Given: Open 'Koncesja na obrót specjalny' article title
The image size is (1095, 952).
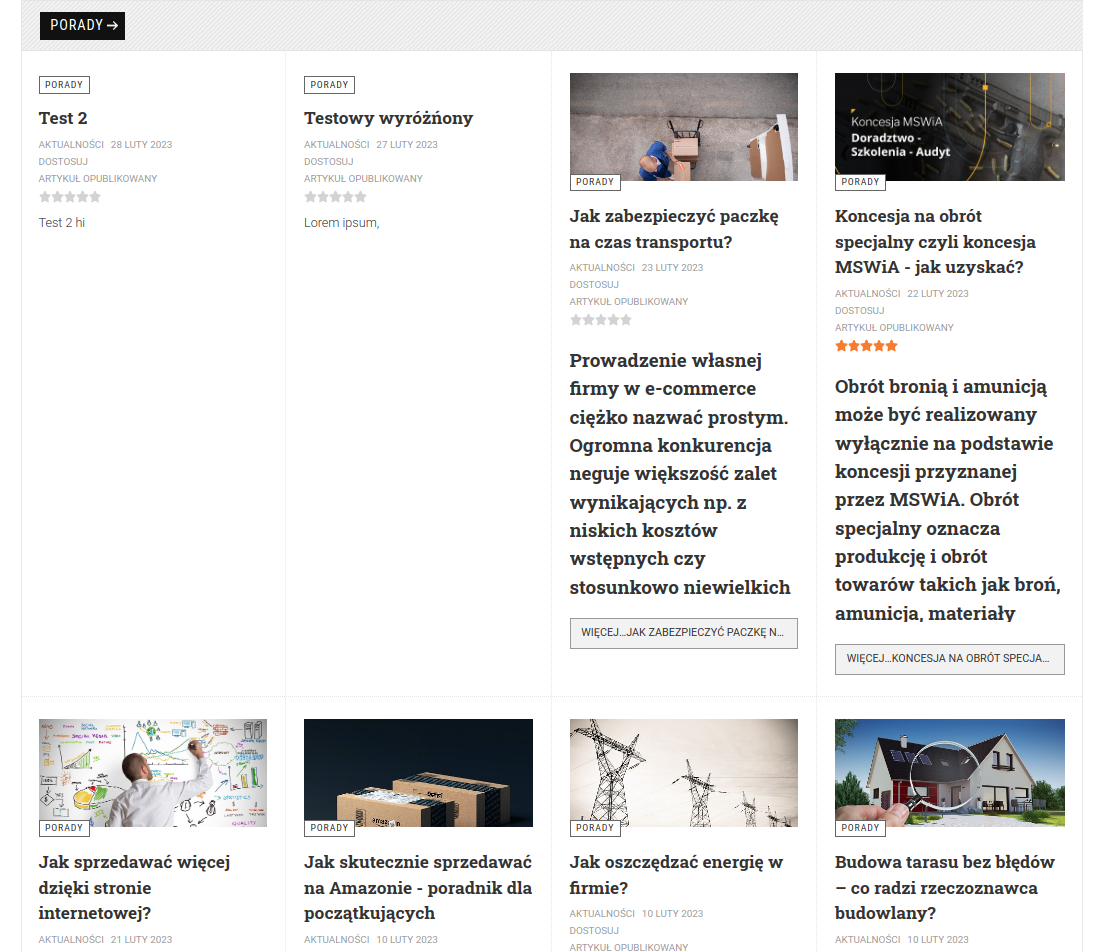Looking at the screenshot, I should [x=935, y=242].
